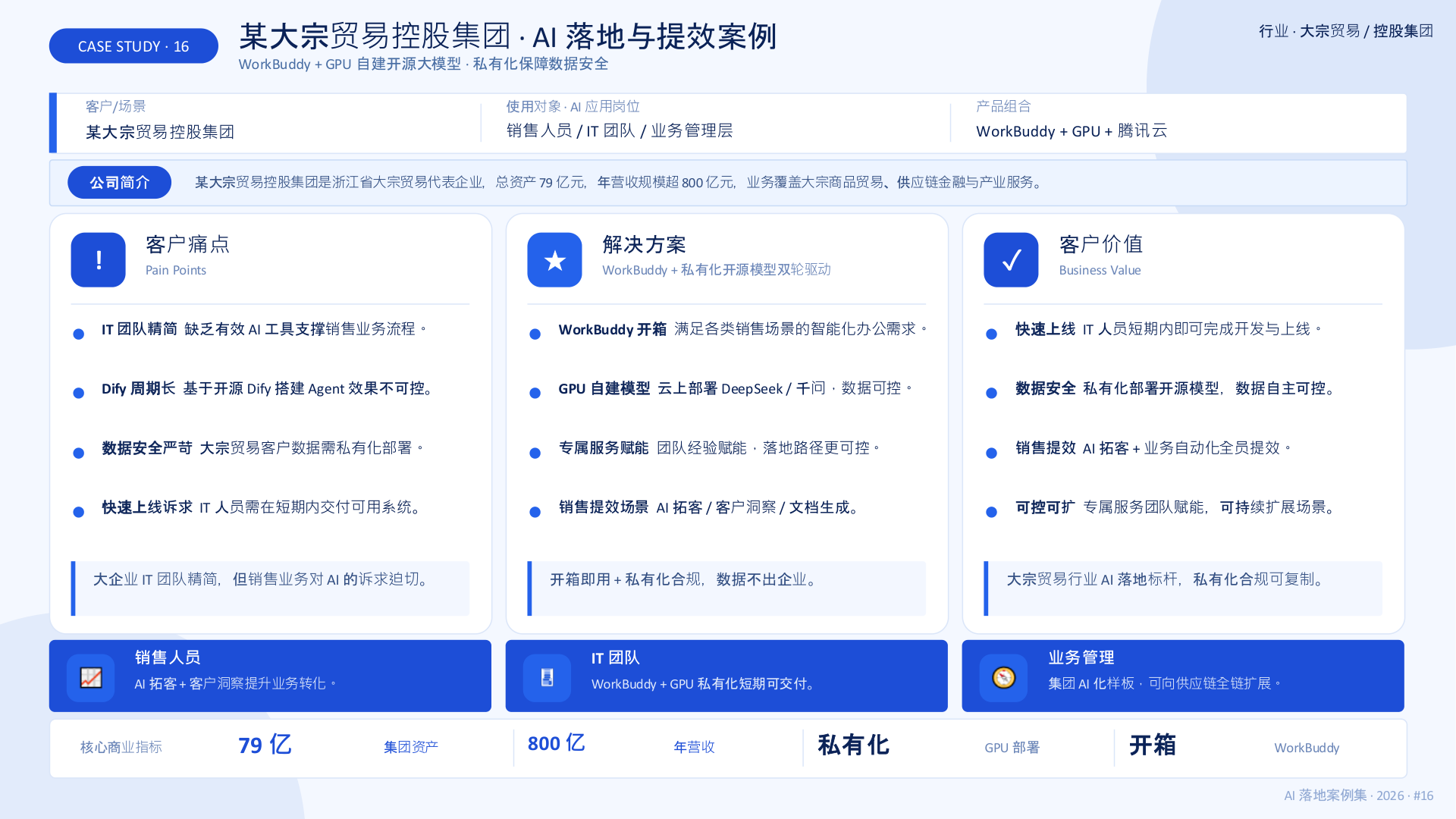The image size is (1456, 819).
Task: Click the bullet GPU 自建模型
Action: point(736,389)
